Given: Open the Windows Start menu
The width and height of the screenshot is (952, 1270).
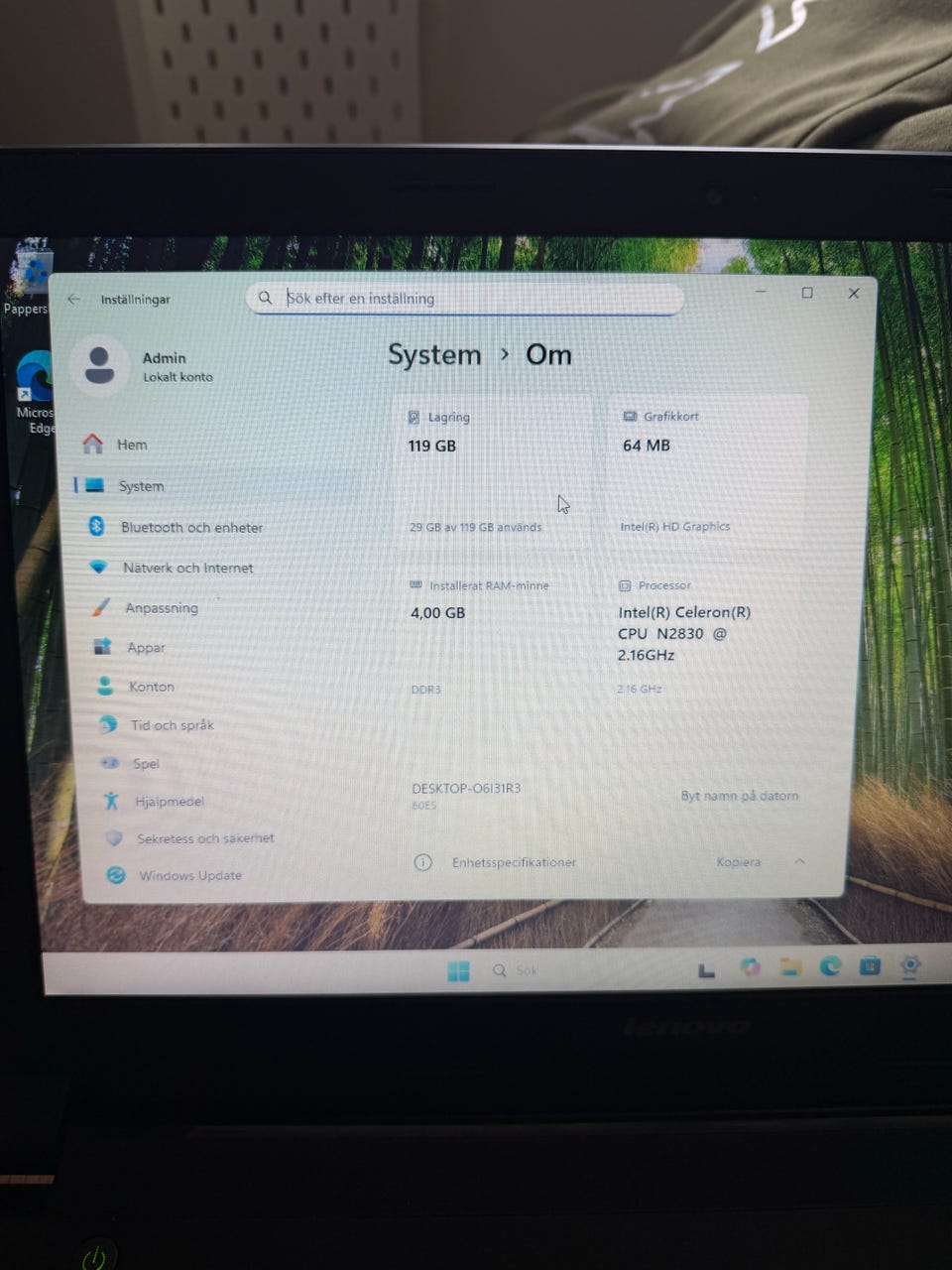Looking at the screenshot, I should (x=458, y=970).
